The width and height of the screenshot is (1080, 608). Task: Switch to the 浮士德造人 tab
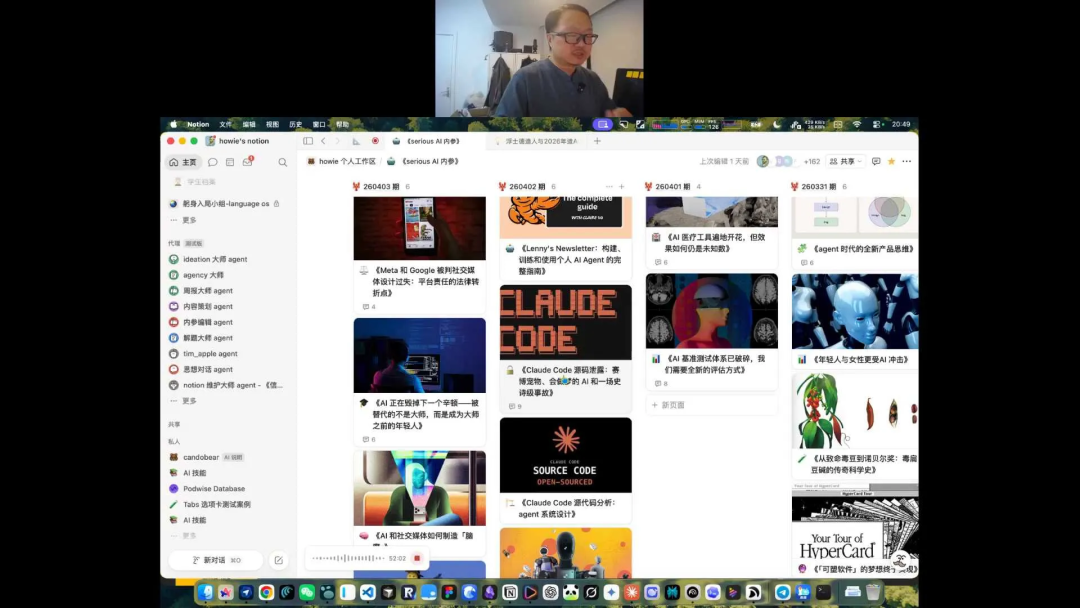click(x=537, y=141)
